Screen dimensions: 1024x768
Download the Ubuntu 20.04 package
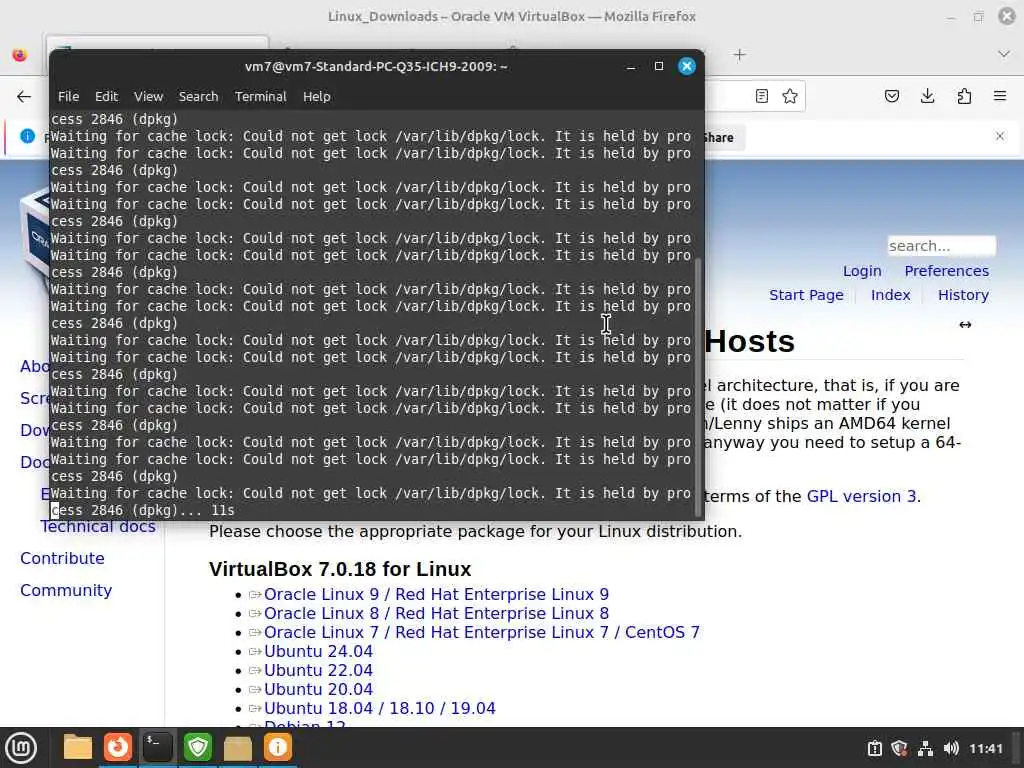pos(318,689)
